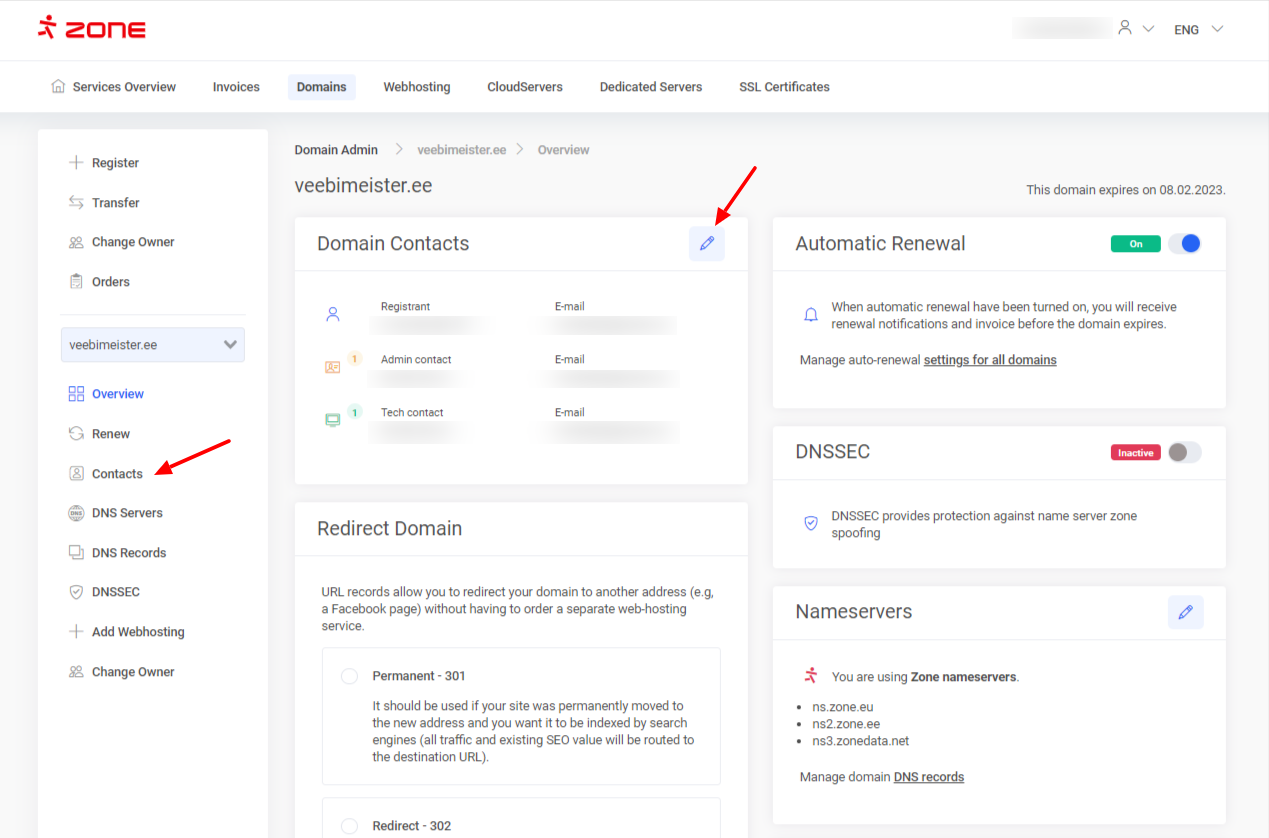Screen dimensions: 1269x838
Task: Expand the ENG language dropdown
Action: point(1198,30)
